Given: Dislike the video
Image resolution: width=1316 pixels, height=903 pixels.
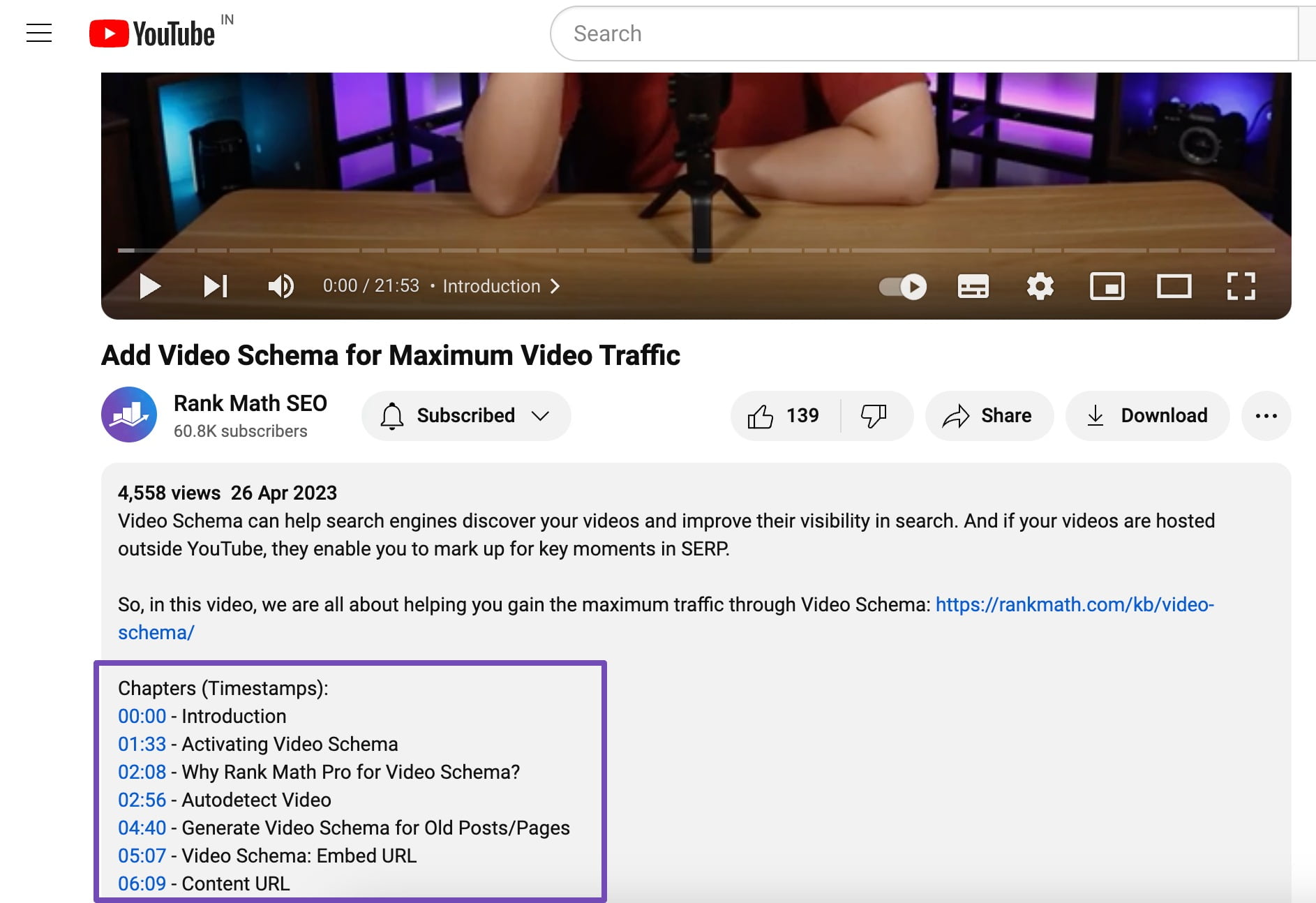Looking at the screenshot, I should 874,416.
